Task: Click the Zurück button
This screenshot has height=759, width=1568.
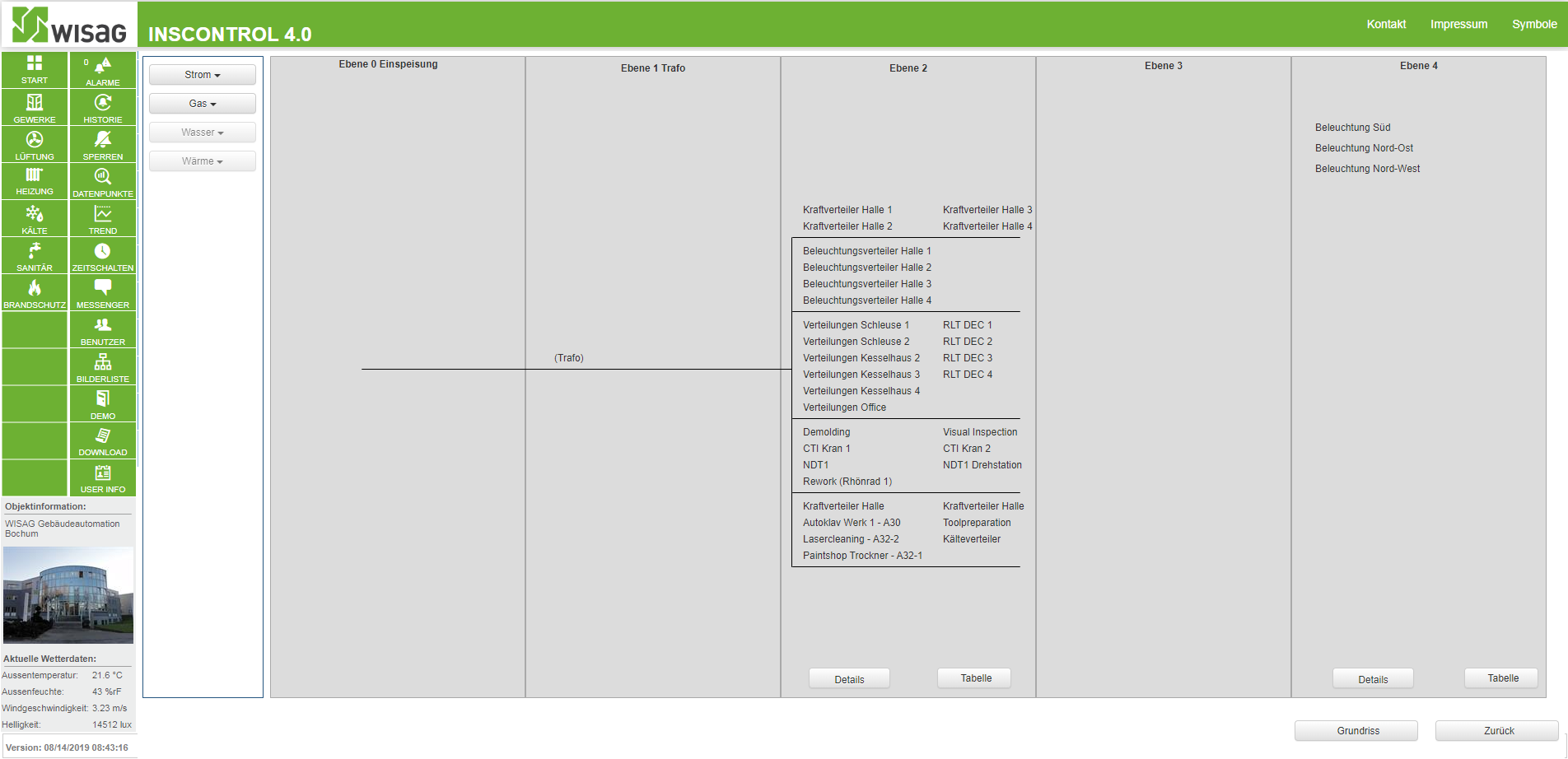Action: tap(1499, 731)
